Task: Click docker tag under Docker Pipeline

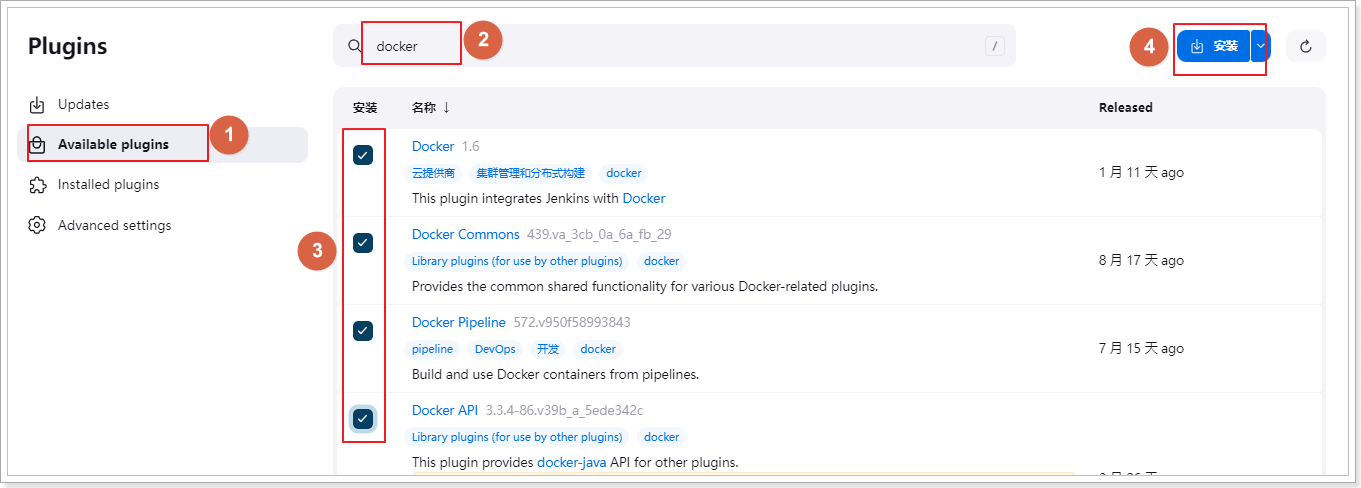Action: (x=598, y=349)
